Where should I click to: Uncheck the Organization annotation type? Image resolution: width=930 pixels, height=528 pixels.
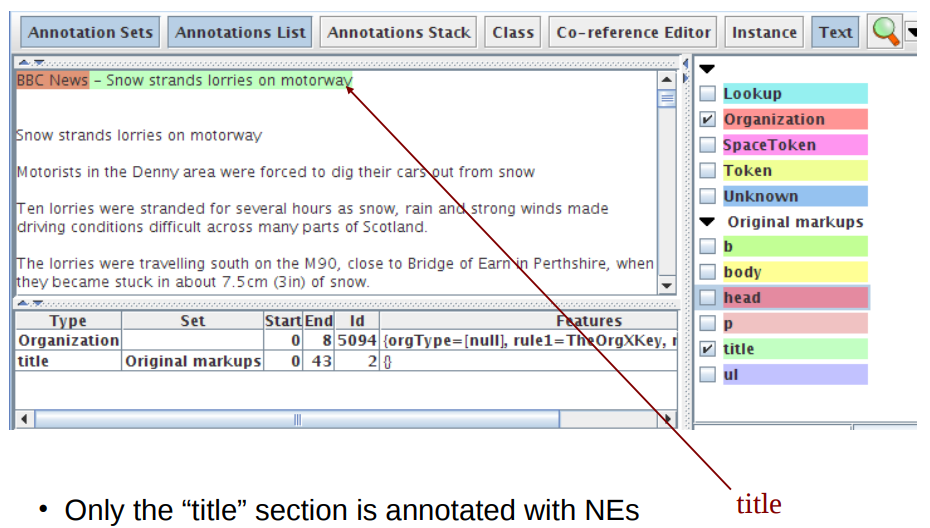click(707, 119)
